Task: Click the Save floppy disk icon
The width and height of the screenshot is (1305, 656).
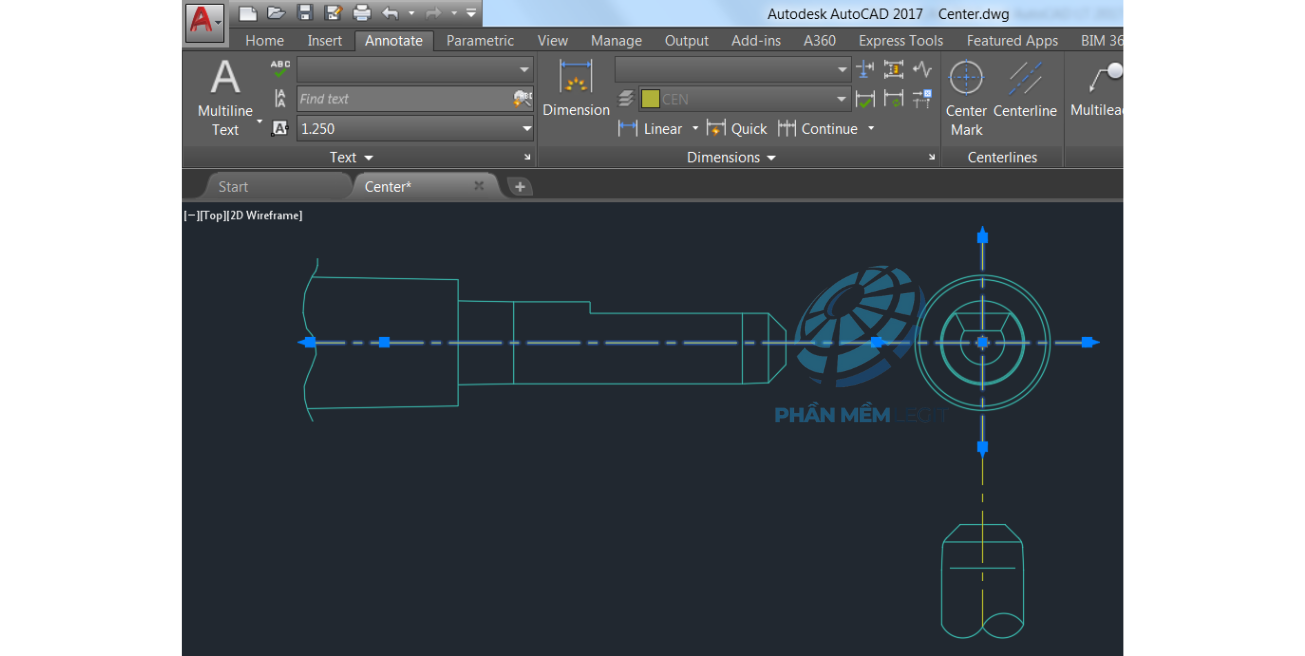Action: click(305, 13)
